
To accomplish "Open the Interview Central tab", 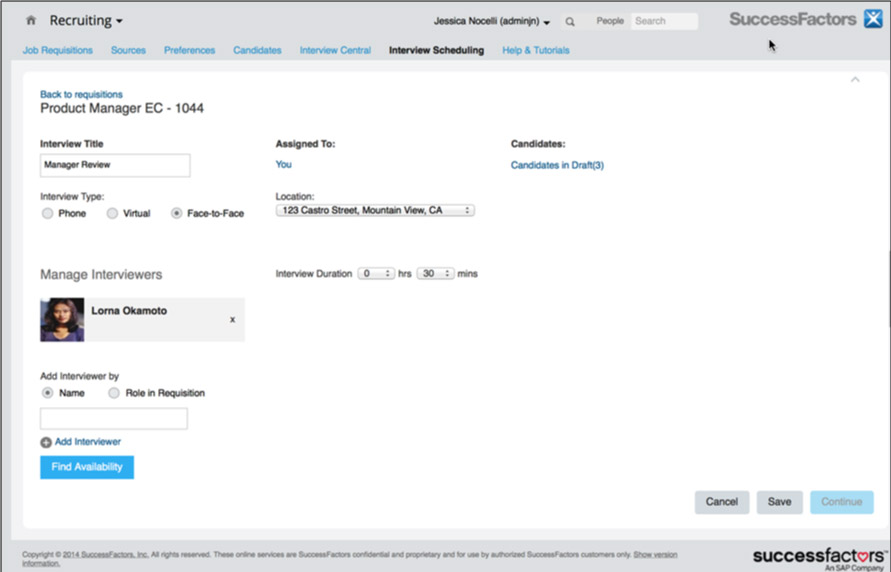I will point(335,50).
